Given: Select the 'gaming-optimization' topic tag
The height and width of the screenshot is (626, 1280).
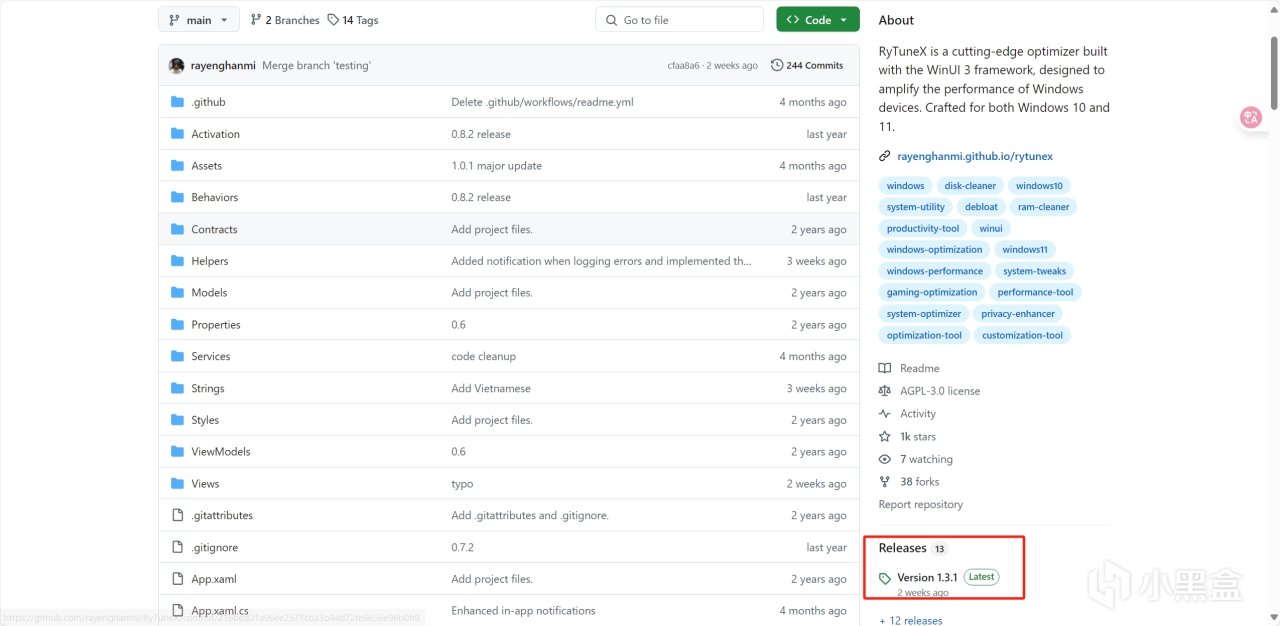Looking at the screenshot, I should (932, 292).
